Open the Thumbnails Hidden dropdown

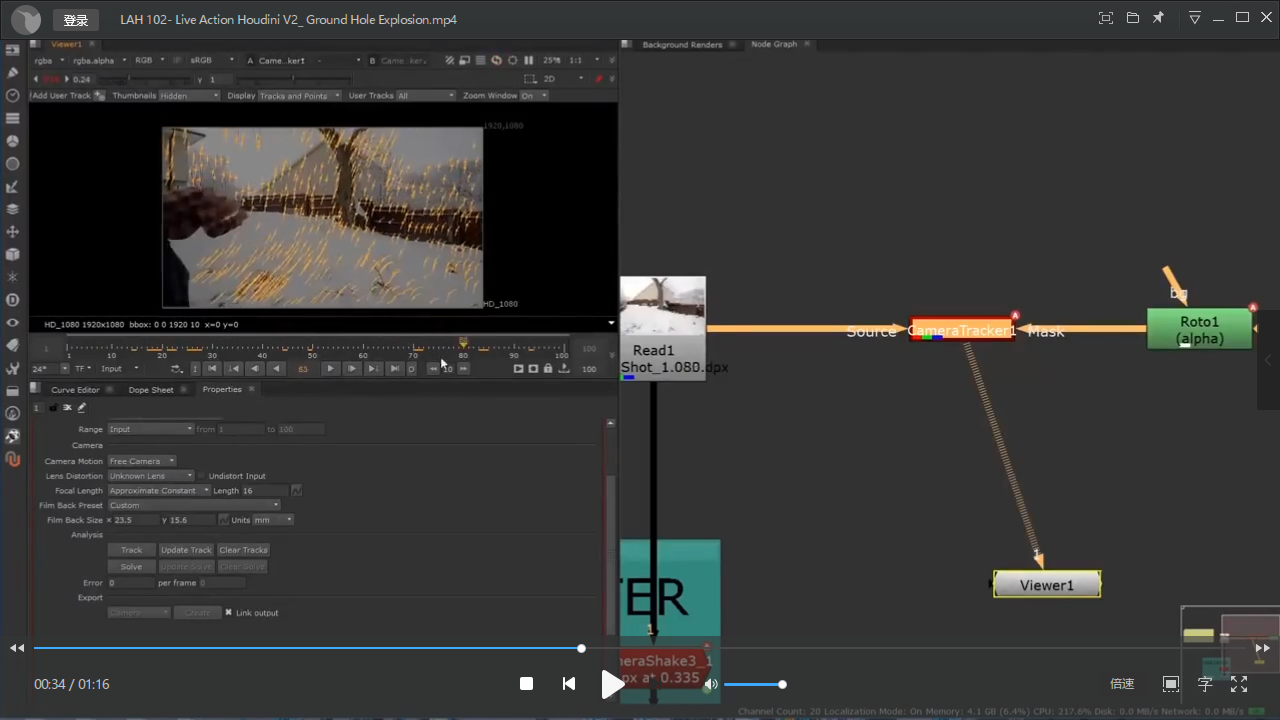(189, 96)
